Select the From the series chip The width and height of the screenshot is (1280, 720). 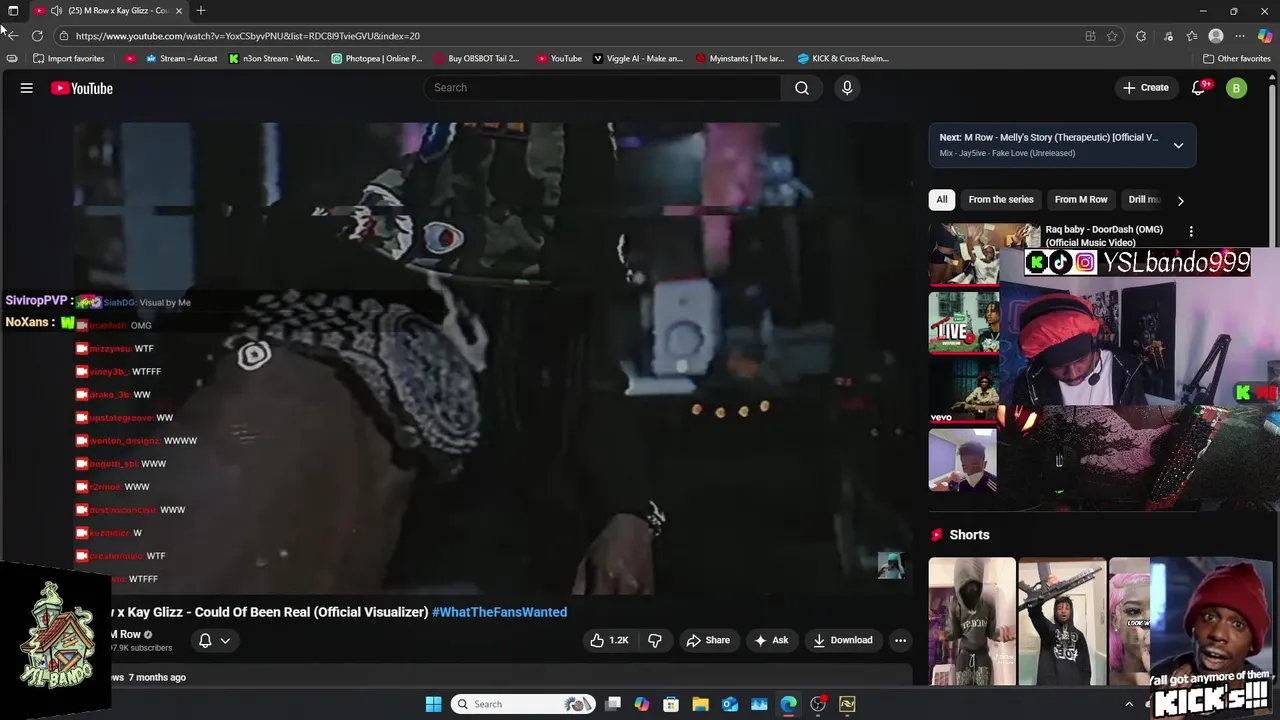tap(1001, 199)
